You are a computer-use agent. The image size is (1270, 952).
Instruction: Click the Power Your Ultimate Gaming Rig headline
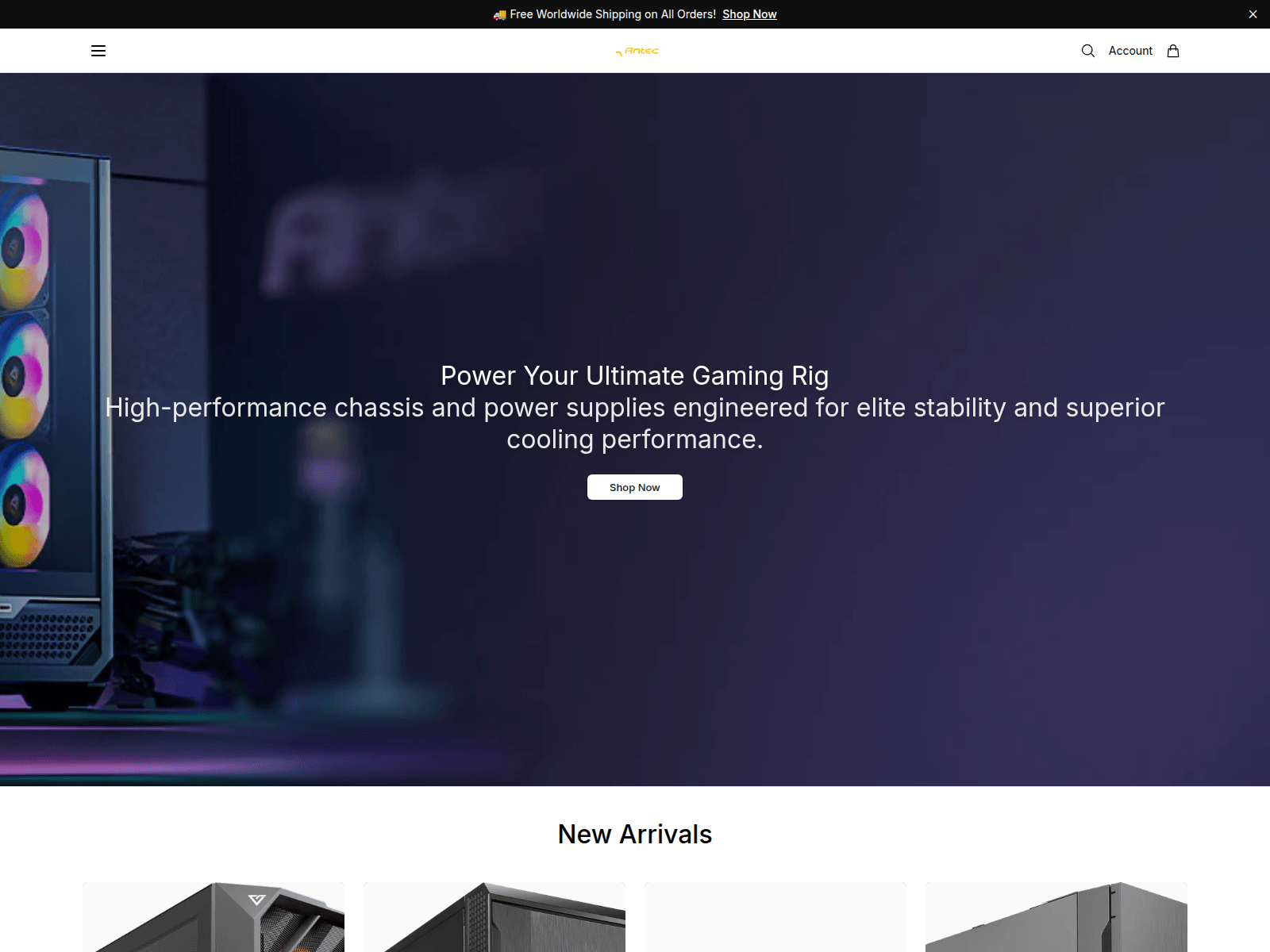(x=635, y=376)
